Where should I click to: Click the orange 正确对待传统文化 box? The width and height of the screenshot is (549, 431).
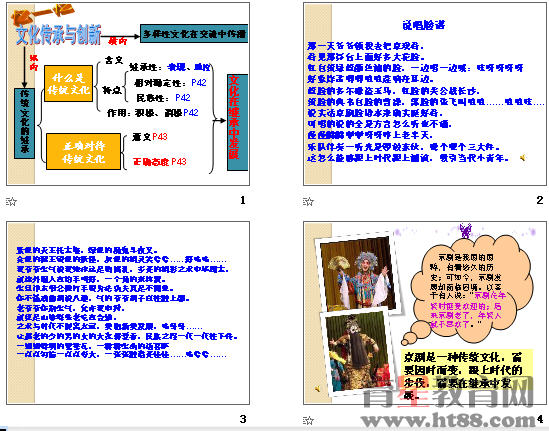[83, 152]
